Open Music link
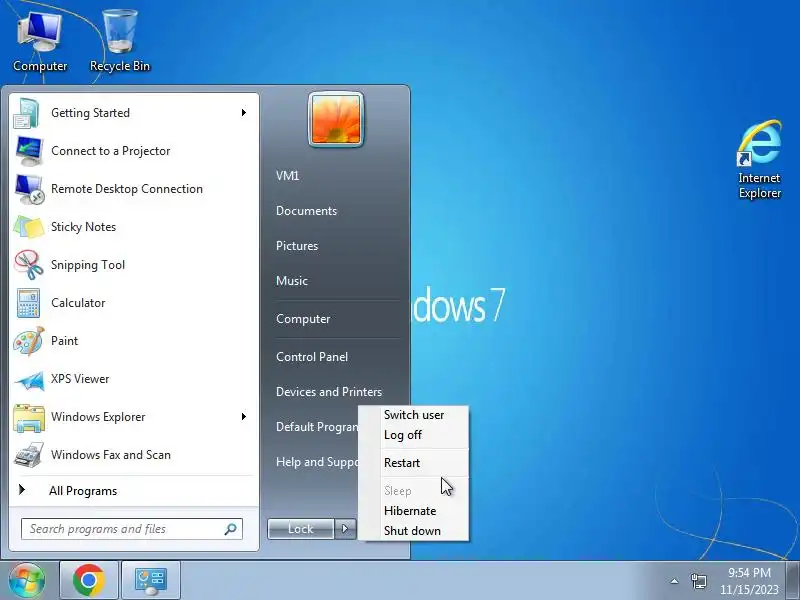 (x=292, y=281)
